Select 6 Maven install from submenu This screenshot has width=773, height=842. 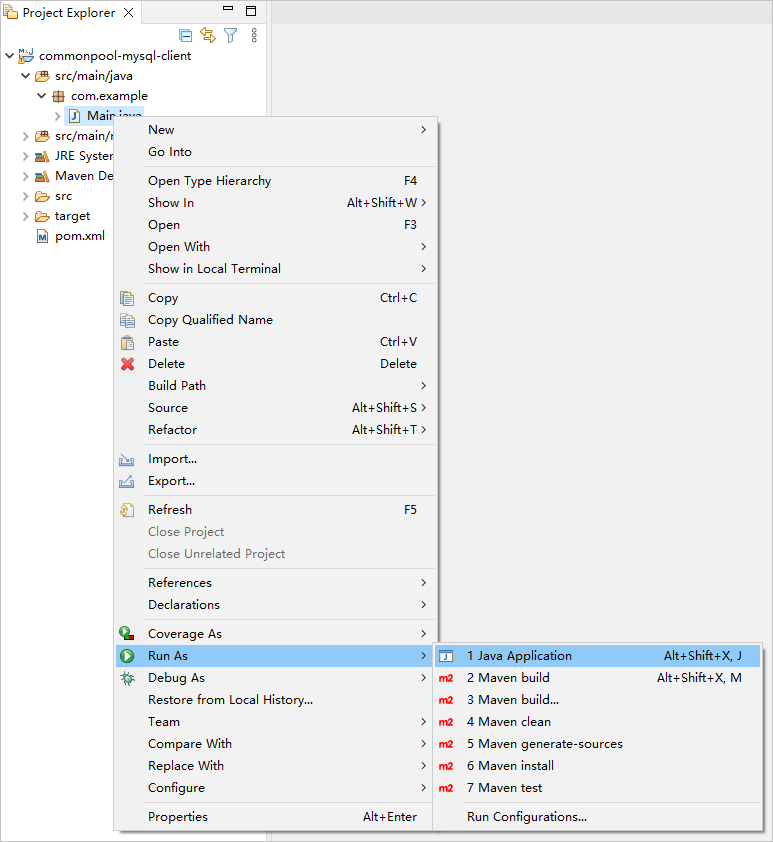click(510, 766)
